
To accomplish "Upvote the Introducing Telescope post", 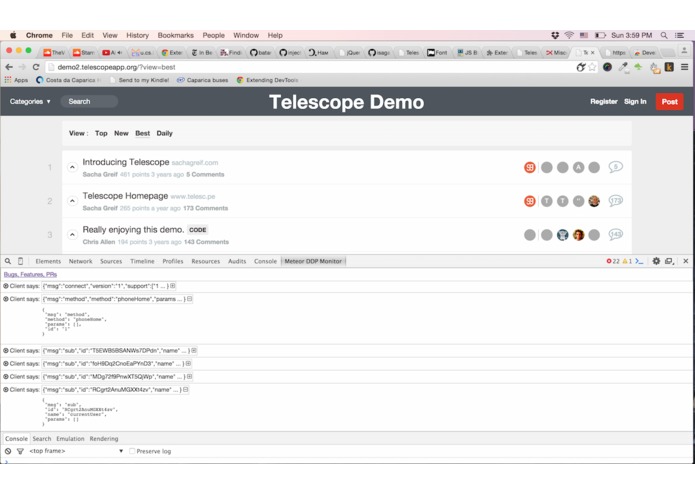I will (72, 167).
